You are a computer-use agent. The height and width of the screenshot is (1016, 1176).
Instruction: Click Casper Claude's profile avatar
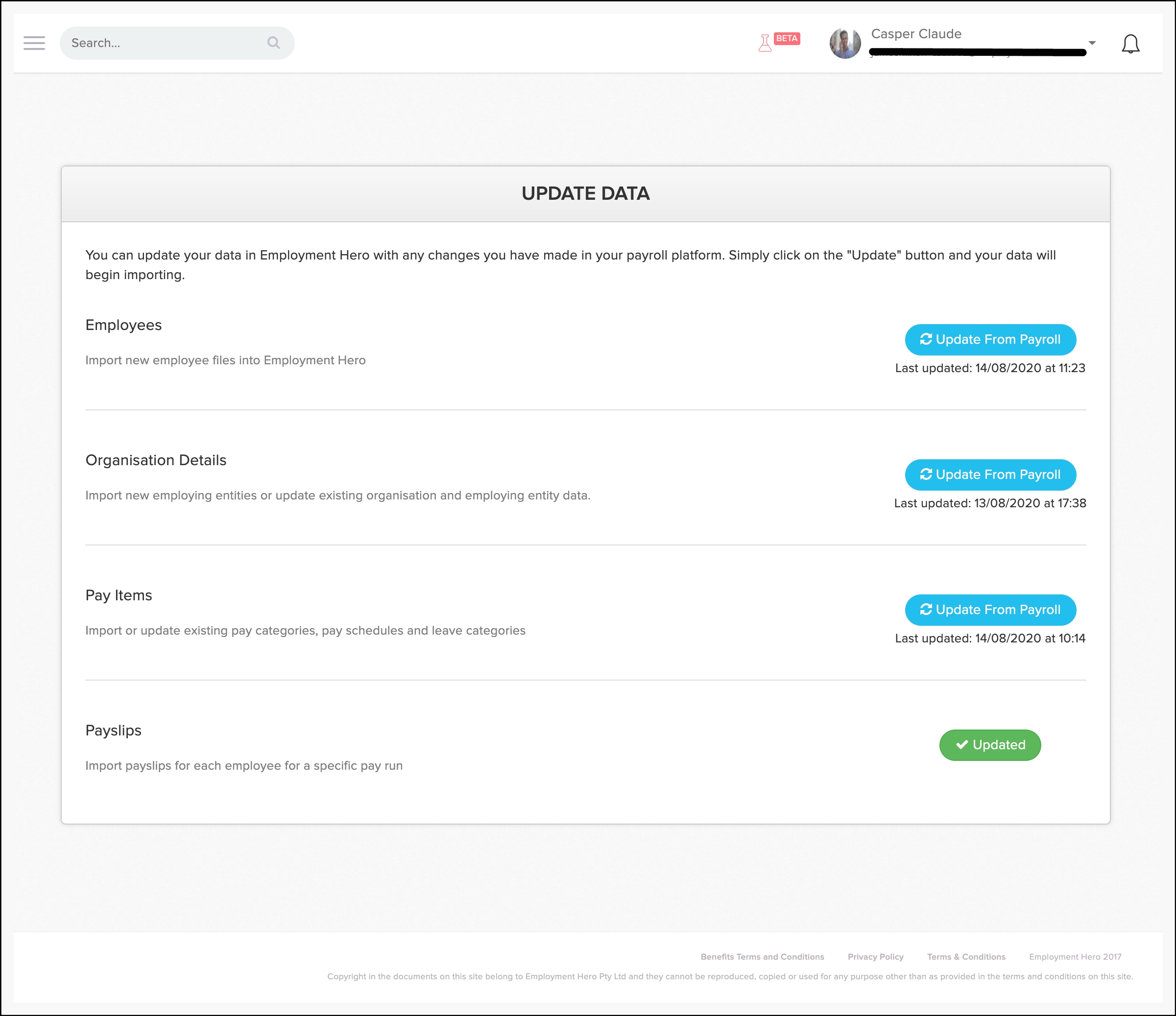[844, 43]
